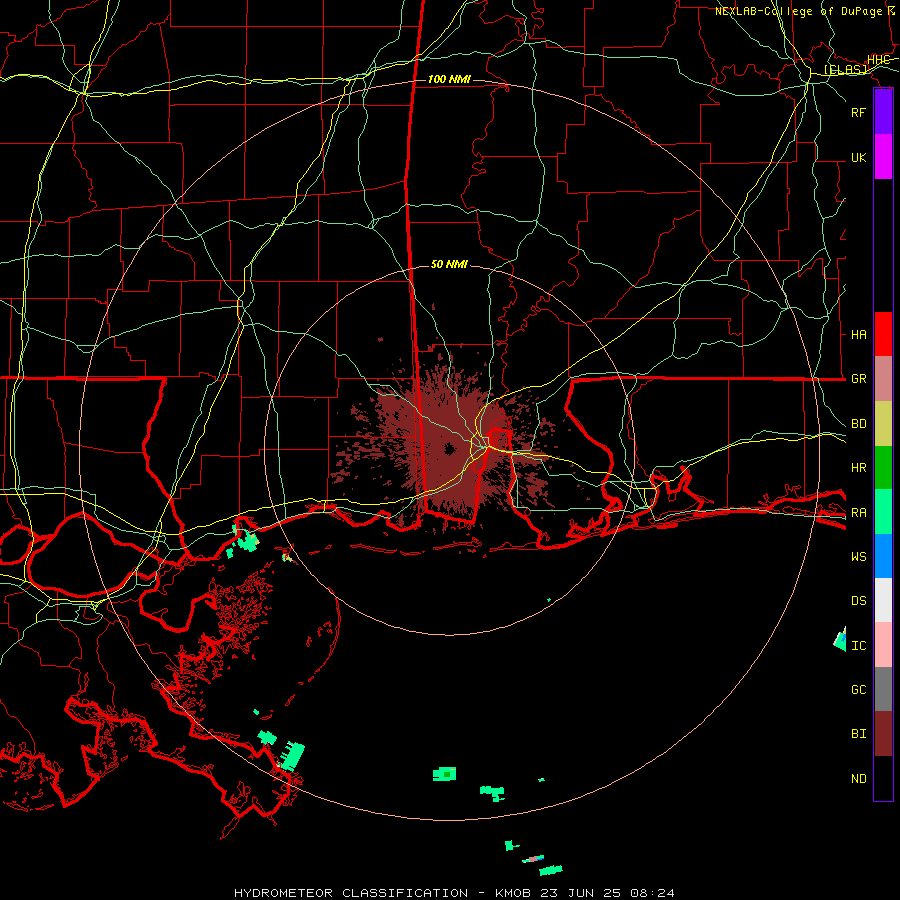The image size is (900, 900).
Task: Click the "HHC" product code text
Action: click(x=879, y=60)
